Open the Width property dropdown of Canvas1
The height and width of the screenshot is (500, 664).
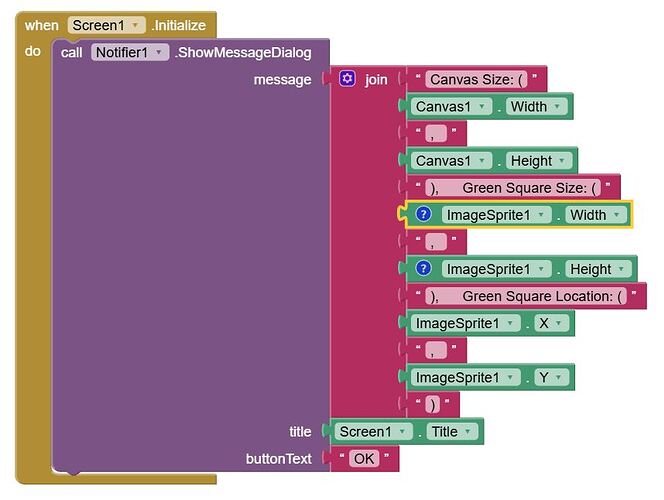coord(537,107)
